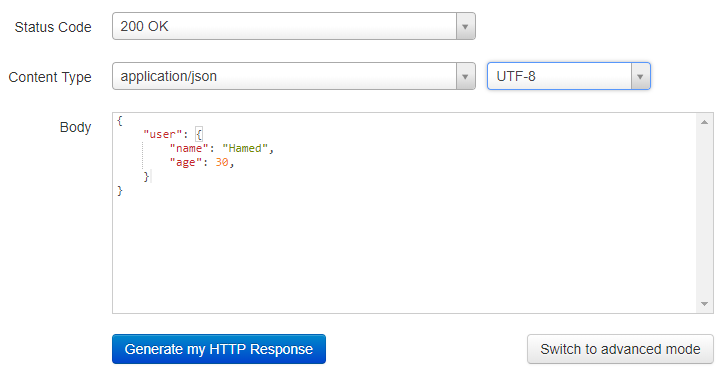The width and height of the screenshot is (728, 377).
Task: Click the age value 30
Action: tap(222, 162)
